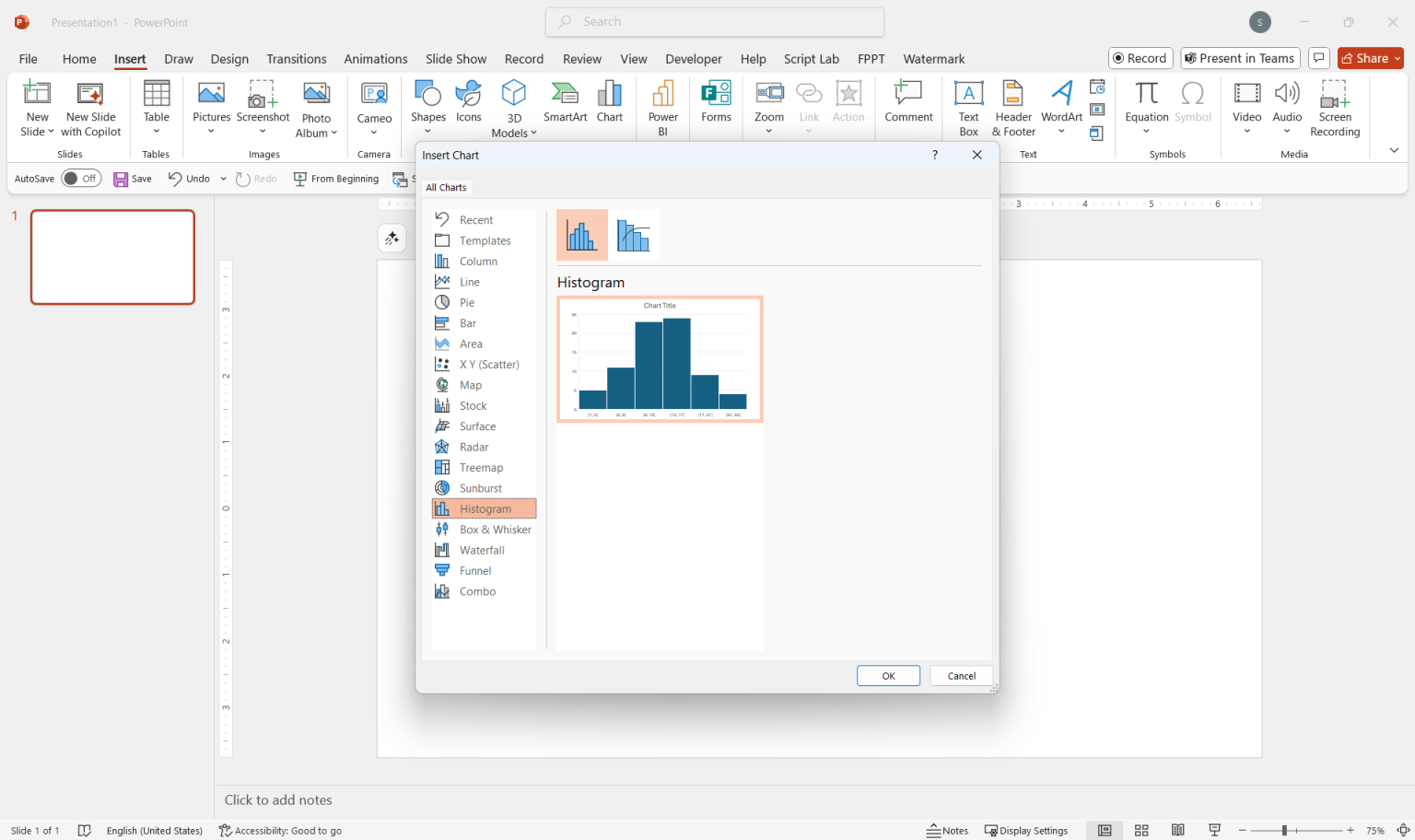Expand the Undo dropdown arrow
The image size is (1415, 840).
click(x=223, y=179)
